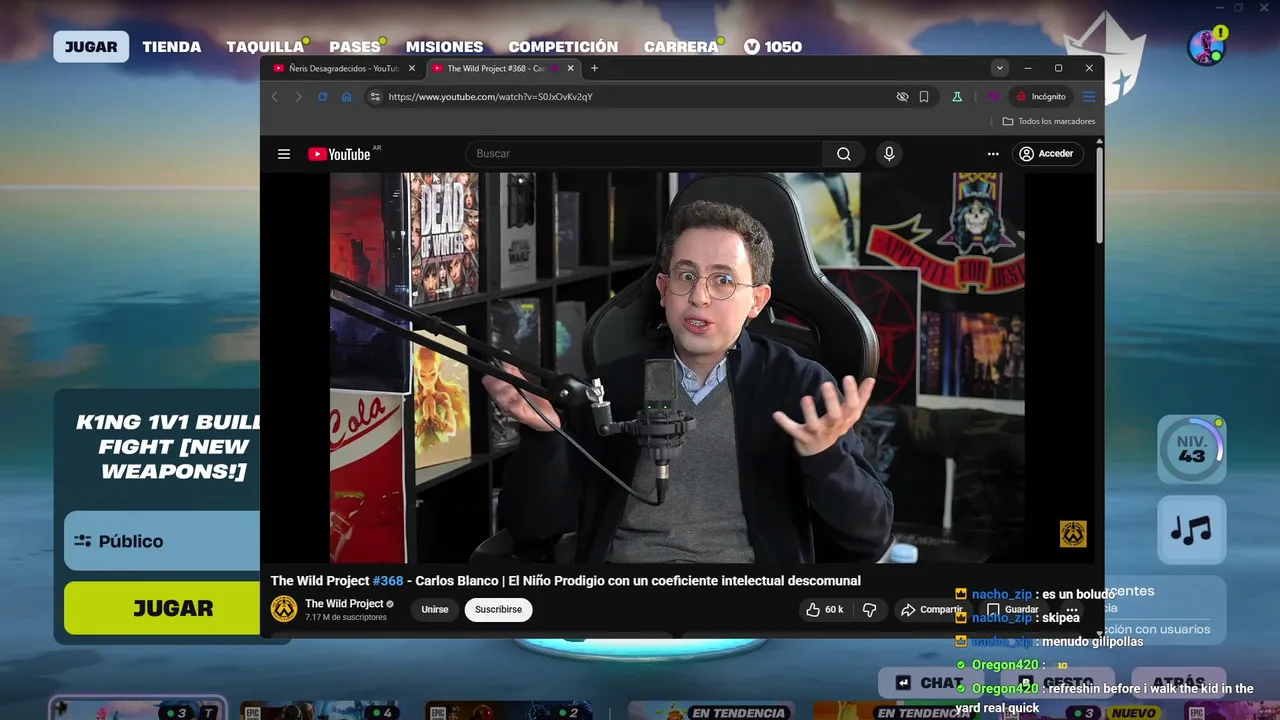
Task: Open Fortnite CARRERA tab
Action: click(681, 47)
